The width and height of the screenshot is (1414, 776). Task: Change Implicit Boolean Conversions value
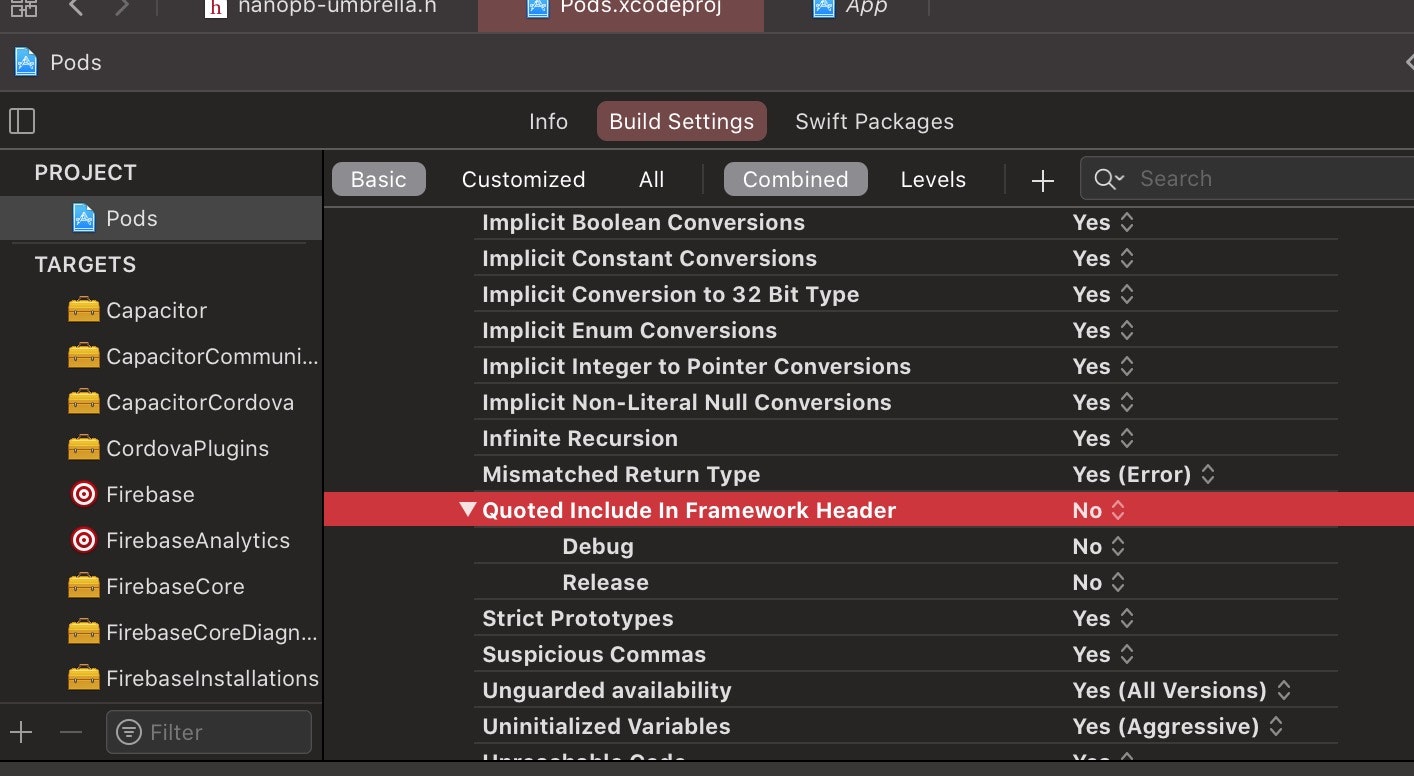[1103, 222]
